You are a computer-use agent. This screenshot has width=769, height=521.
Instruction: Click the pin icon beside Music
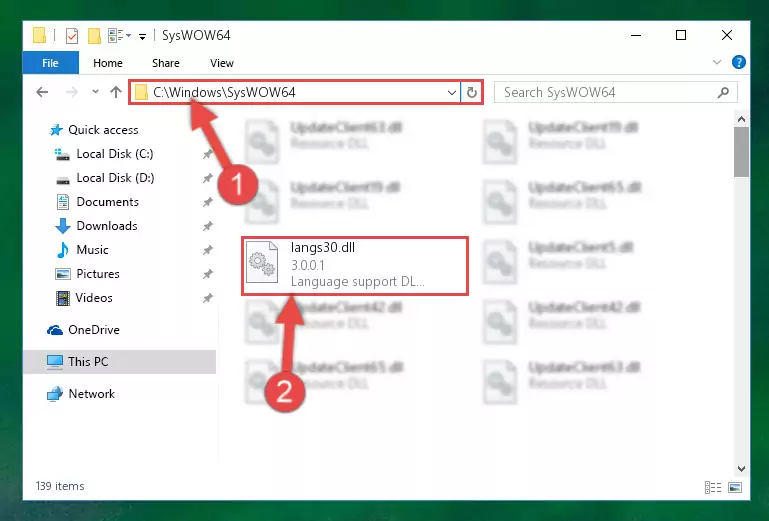click(x=207, y=250)
